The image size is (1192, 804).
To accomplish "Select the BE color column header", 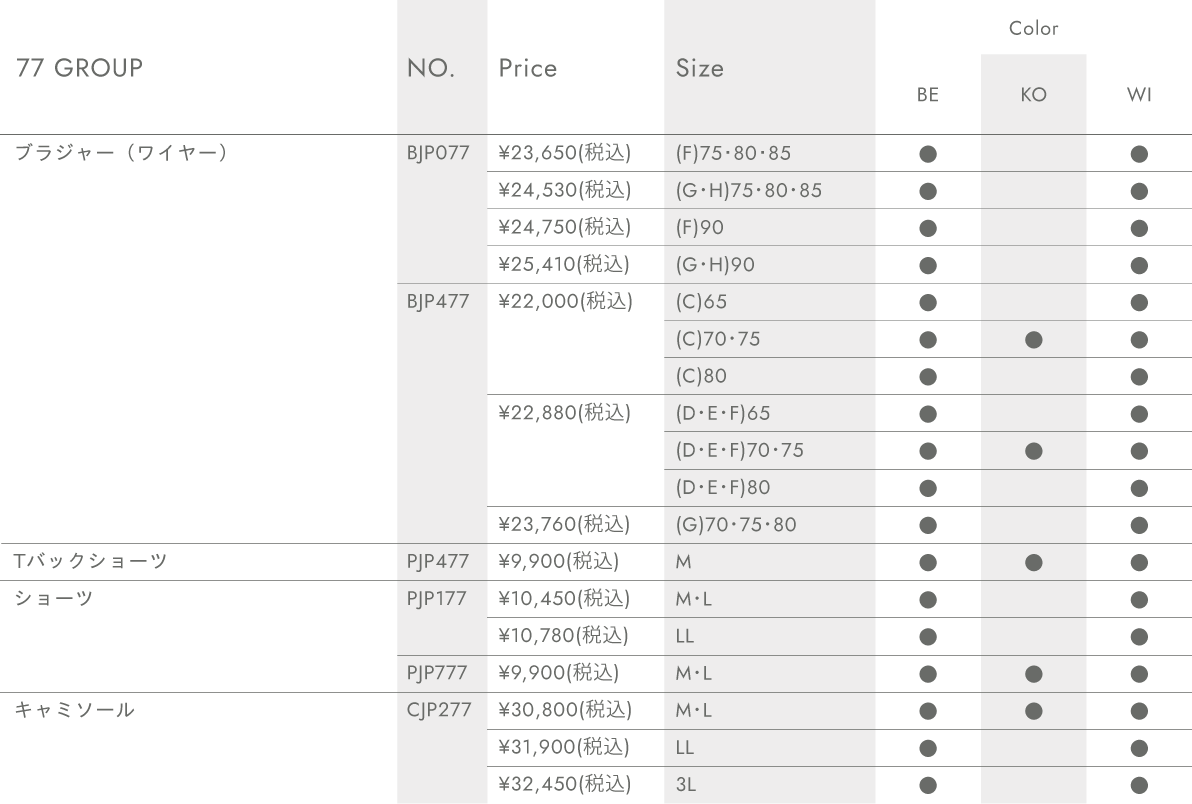I will pyautogui.click(x=927, y=95).
